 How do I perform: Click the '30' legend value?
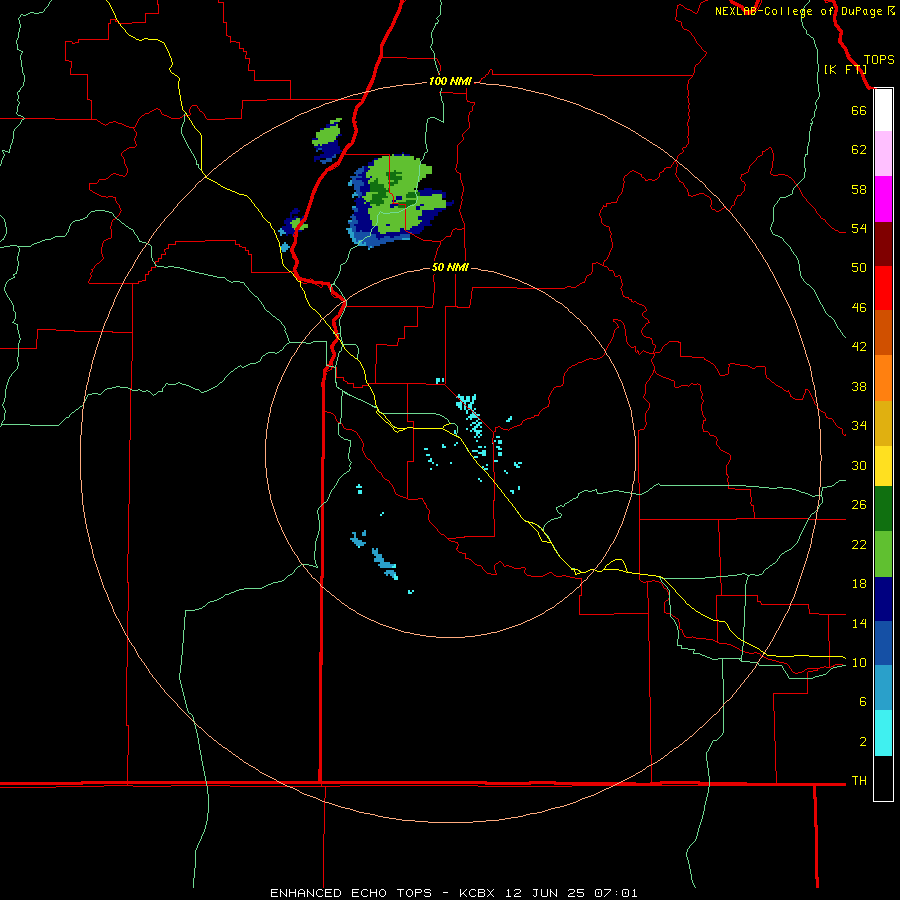(x=859, y=465)
